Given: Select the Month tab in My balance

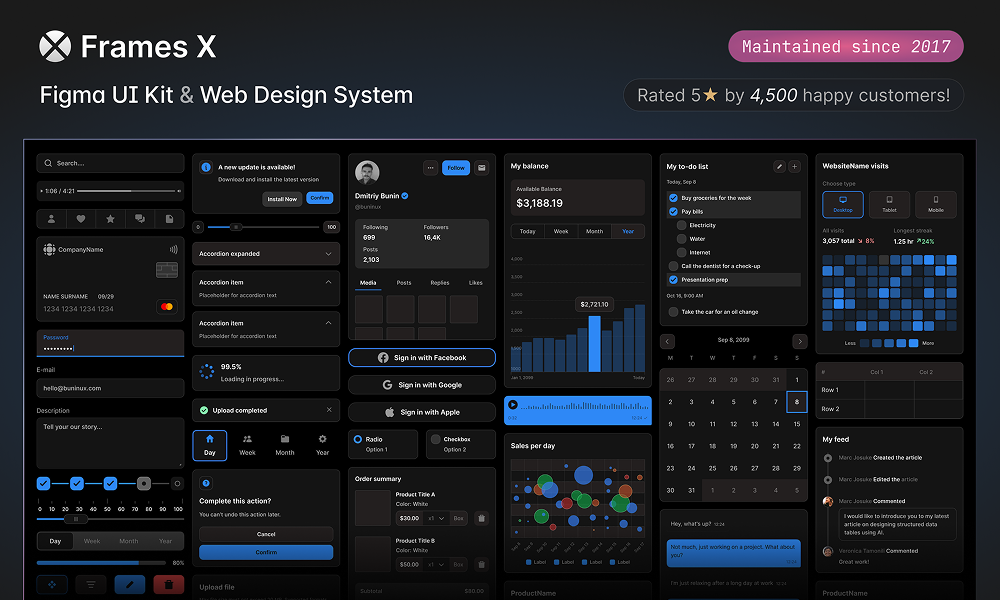Looking at the screenshot, I should tap(594, 231).
